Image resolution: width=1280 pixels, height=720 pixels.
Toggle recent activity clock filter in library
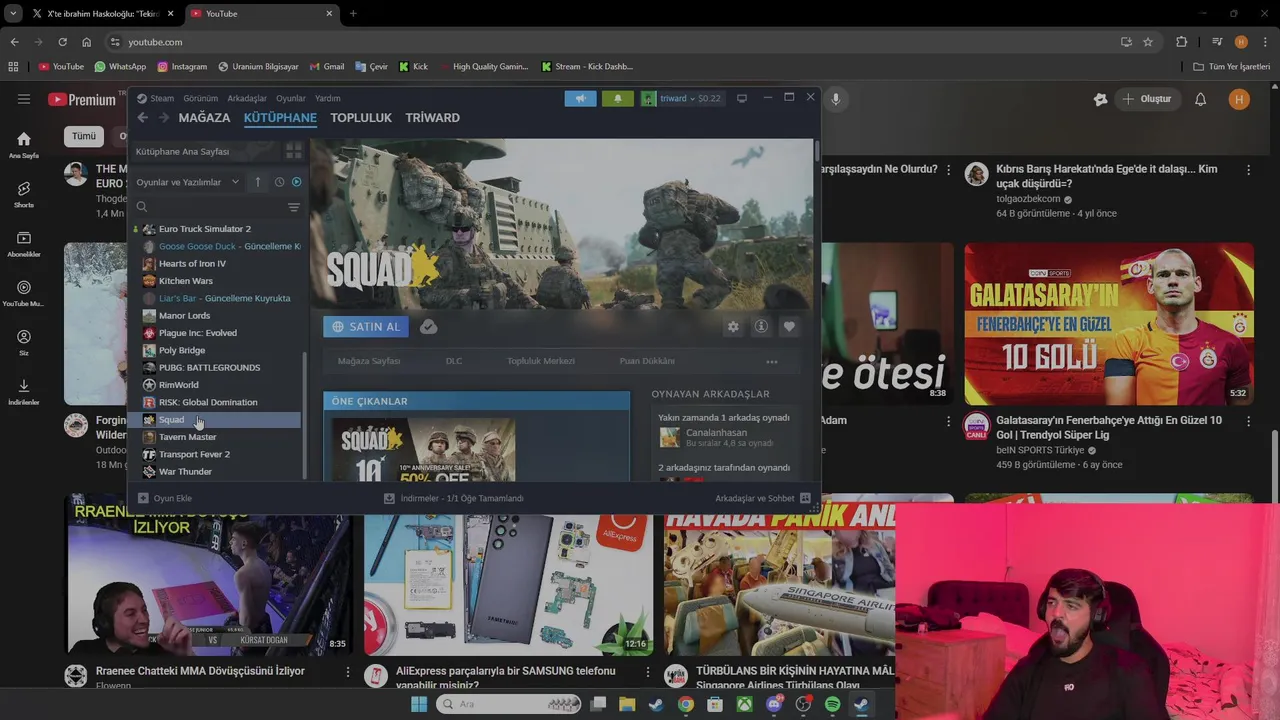pyautogui.click(x=279, y=182)
